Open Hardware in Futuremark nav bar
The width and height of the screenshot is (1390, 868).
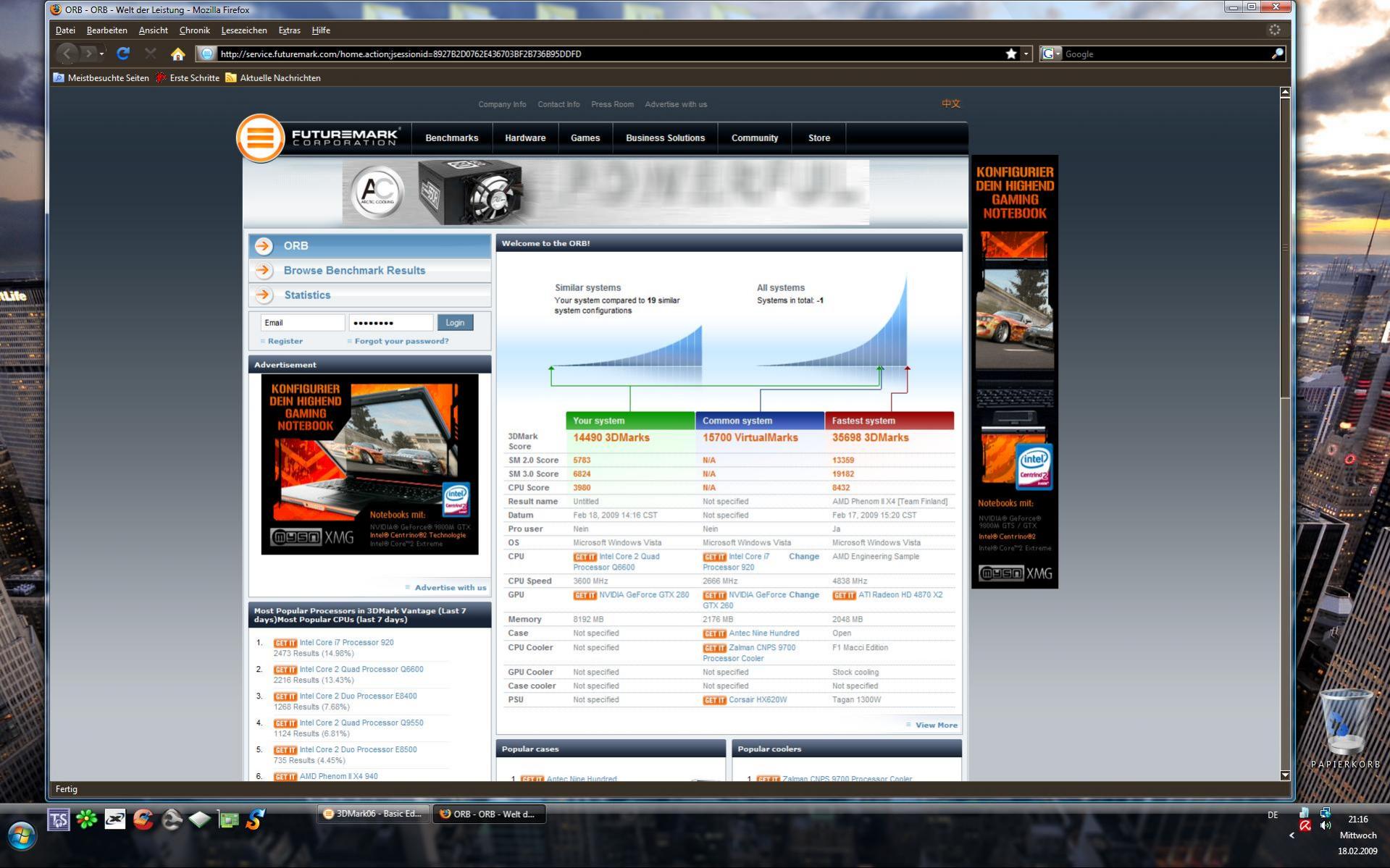[525, 138]
